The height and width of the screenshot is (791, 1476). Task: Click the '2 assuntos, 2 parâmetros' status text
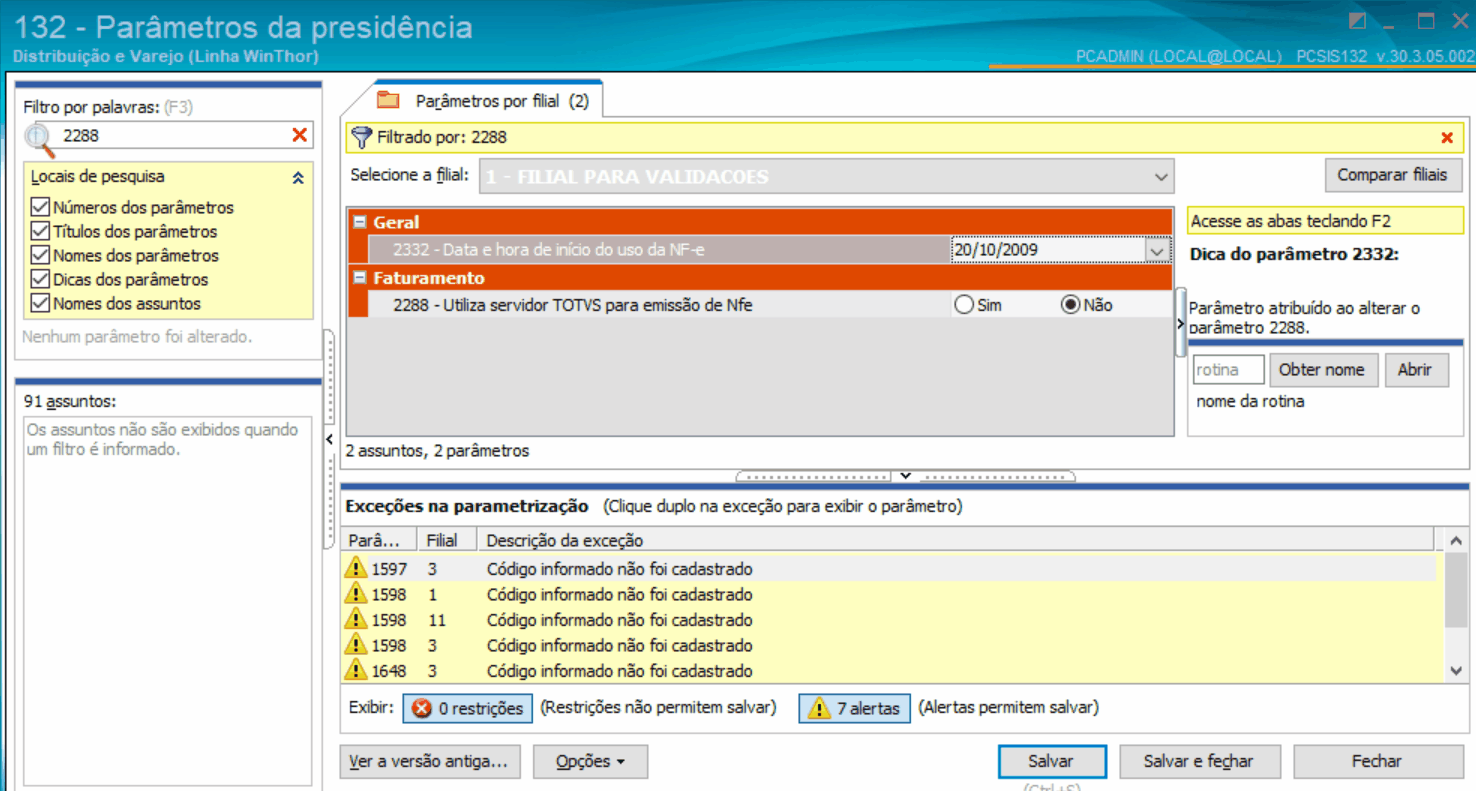click(437, 451)
